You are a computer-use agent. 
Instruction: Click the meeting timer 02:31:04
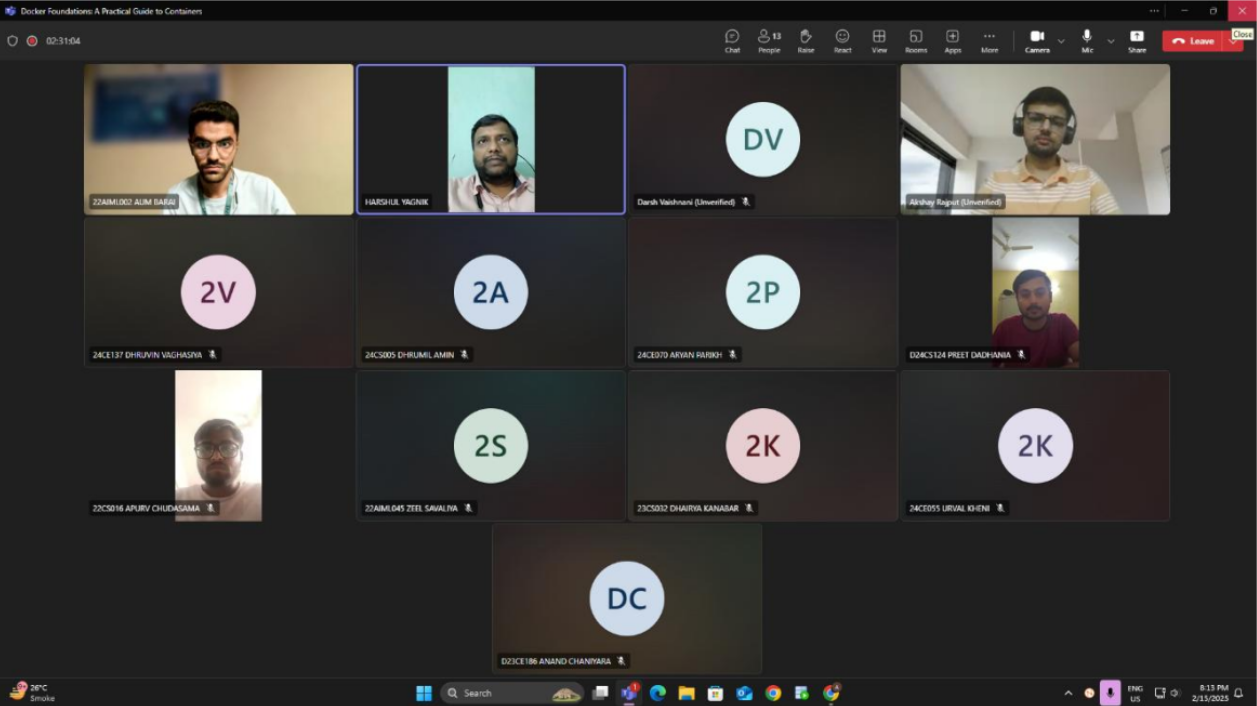tap(63, 41)
